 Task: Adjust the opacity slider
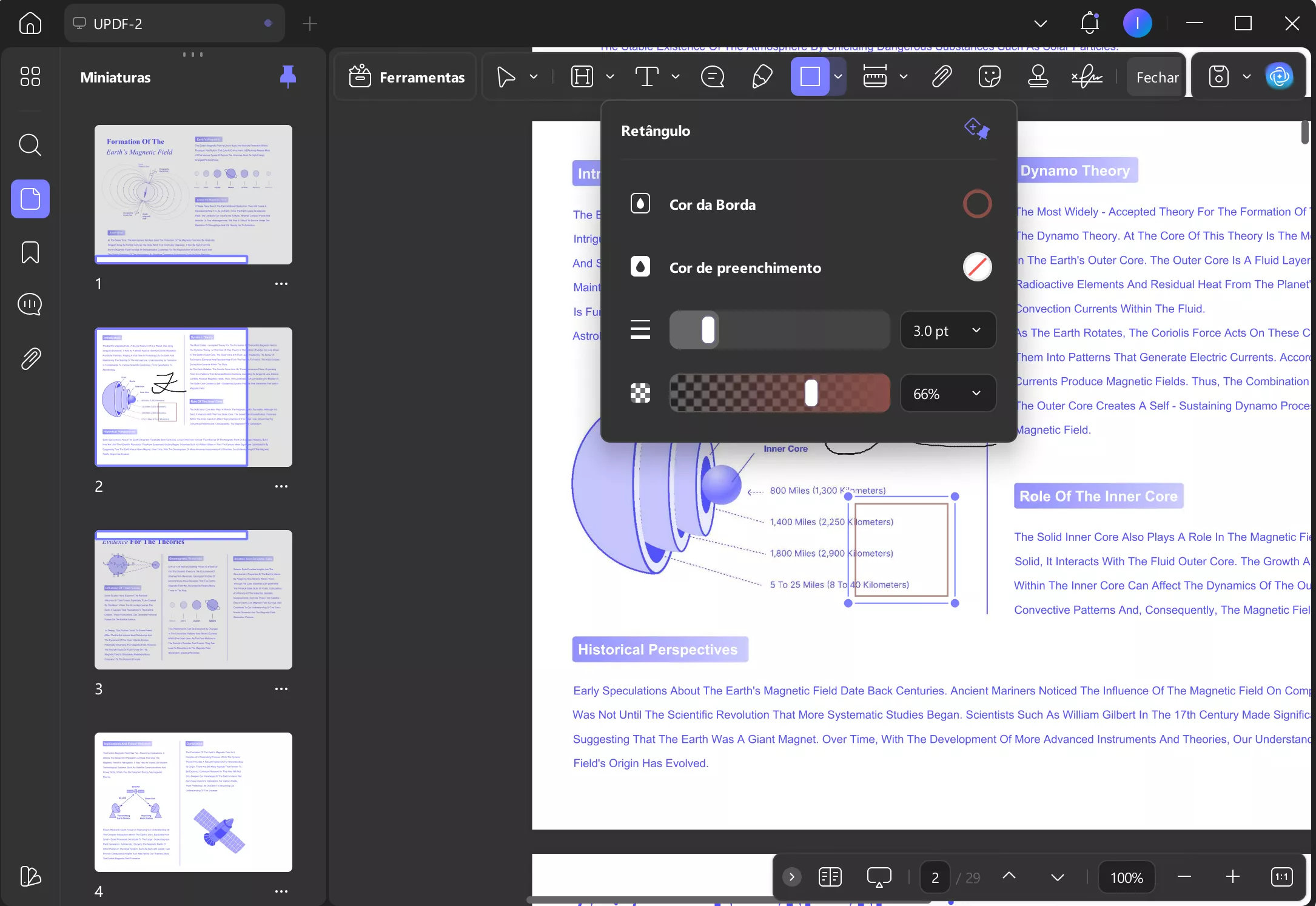[779, 394]
